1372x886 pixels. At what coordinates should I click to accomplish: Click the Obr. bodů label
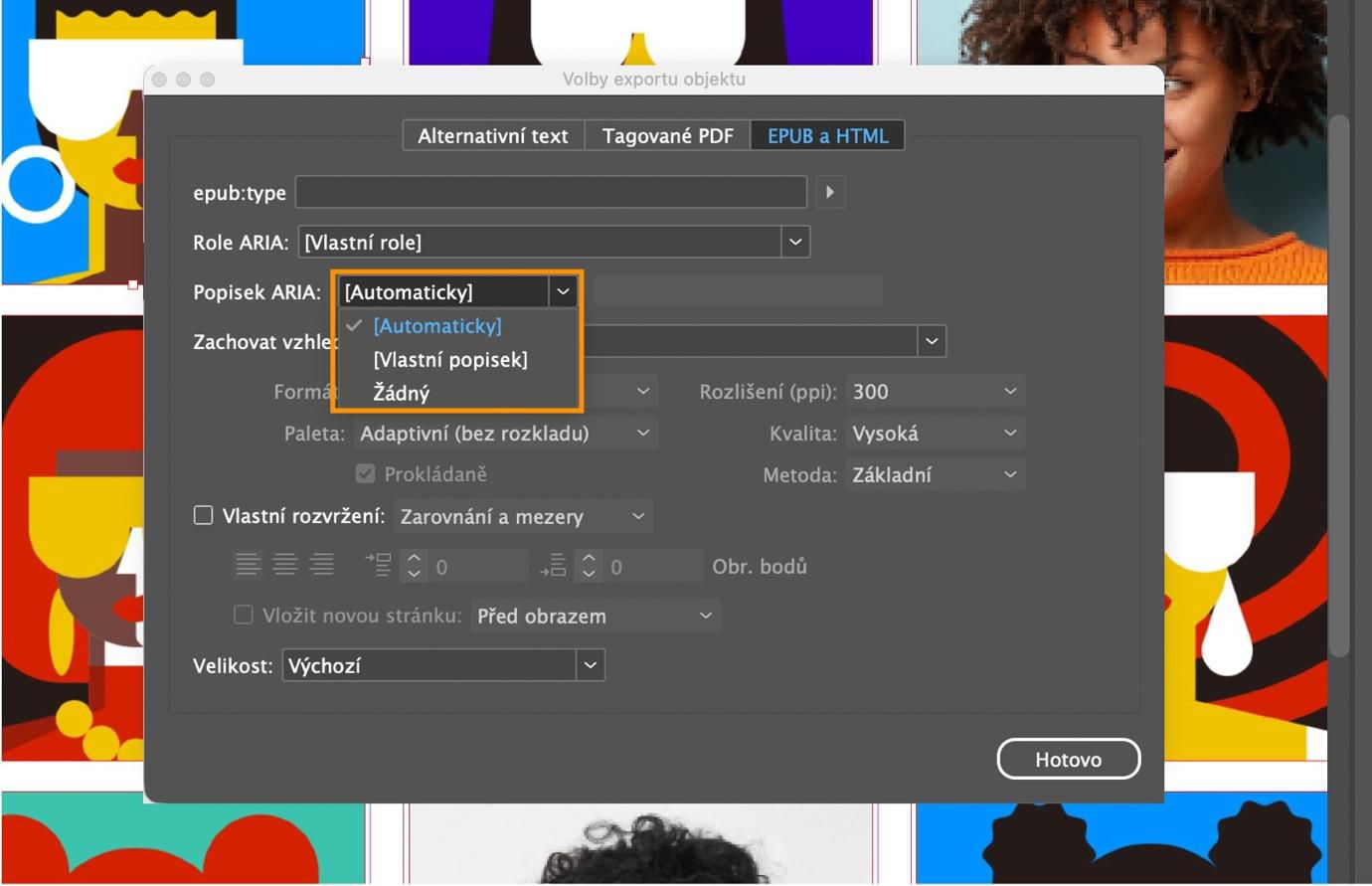(760, 567)
